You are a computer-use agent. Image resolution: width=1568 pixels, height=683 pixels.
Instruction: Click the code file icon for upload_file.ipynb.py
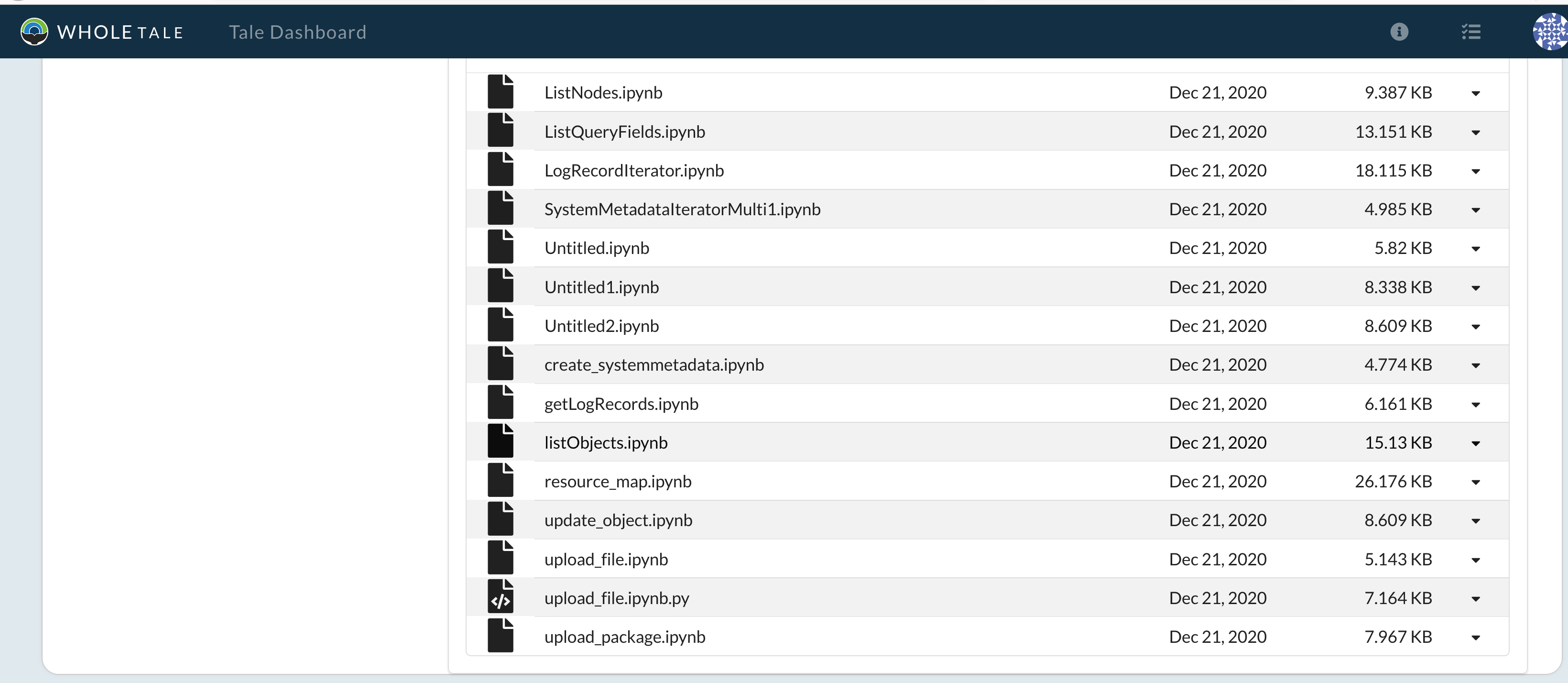pyautogui.click(x=501, y=598)
